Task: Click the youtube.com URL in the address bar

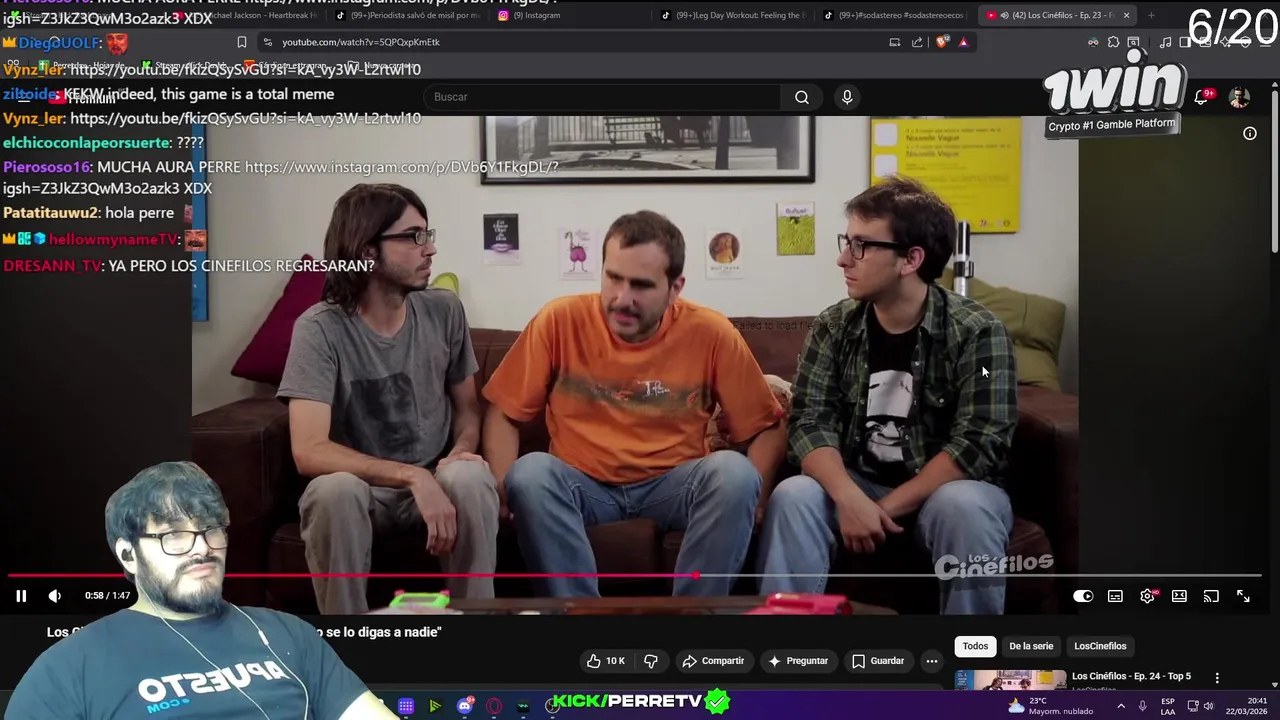Action: point(360,42)
